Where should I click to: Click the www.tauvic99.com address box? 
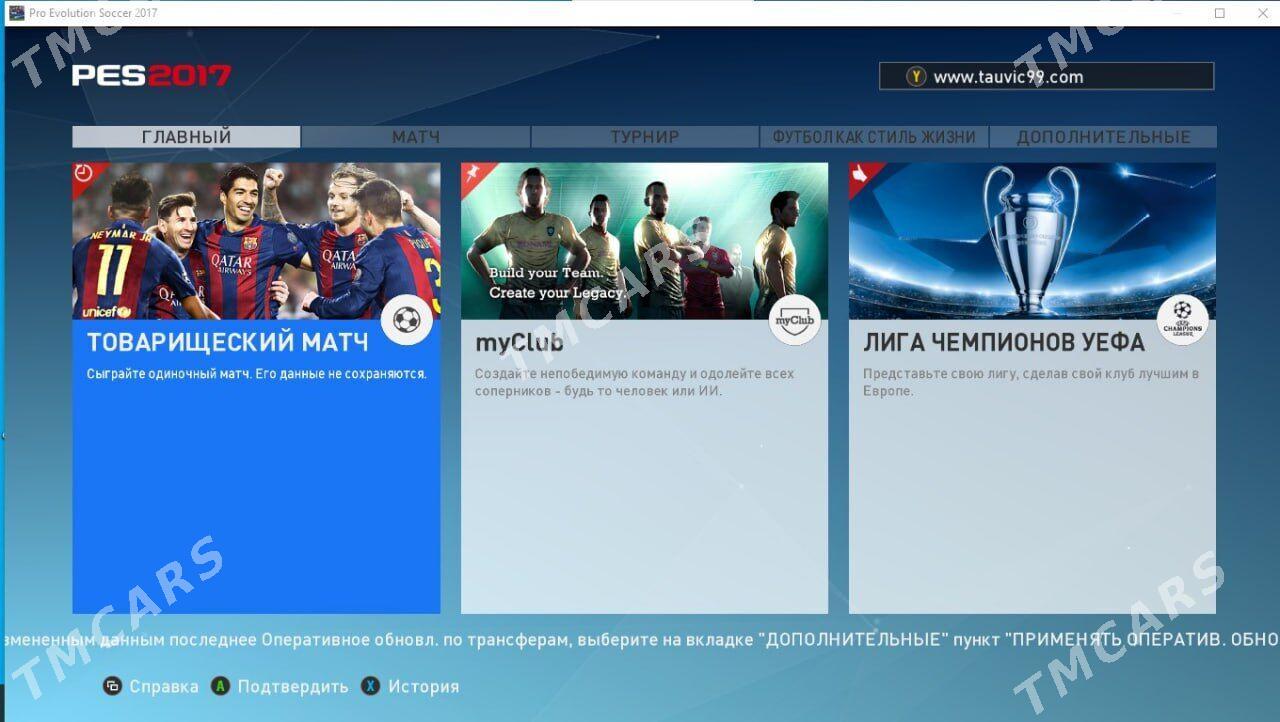(x=1047, y=77)
